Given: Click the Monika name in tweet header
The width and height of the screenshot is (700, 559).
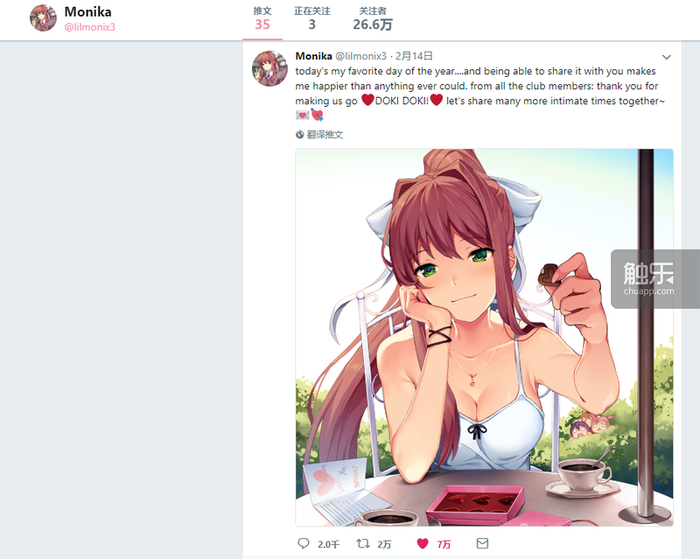Looking at the screenshot, I should [x=313, y=56].
